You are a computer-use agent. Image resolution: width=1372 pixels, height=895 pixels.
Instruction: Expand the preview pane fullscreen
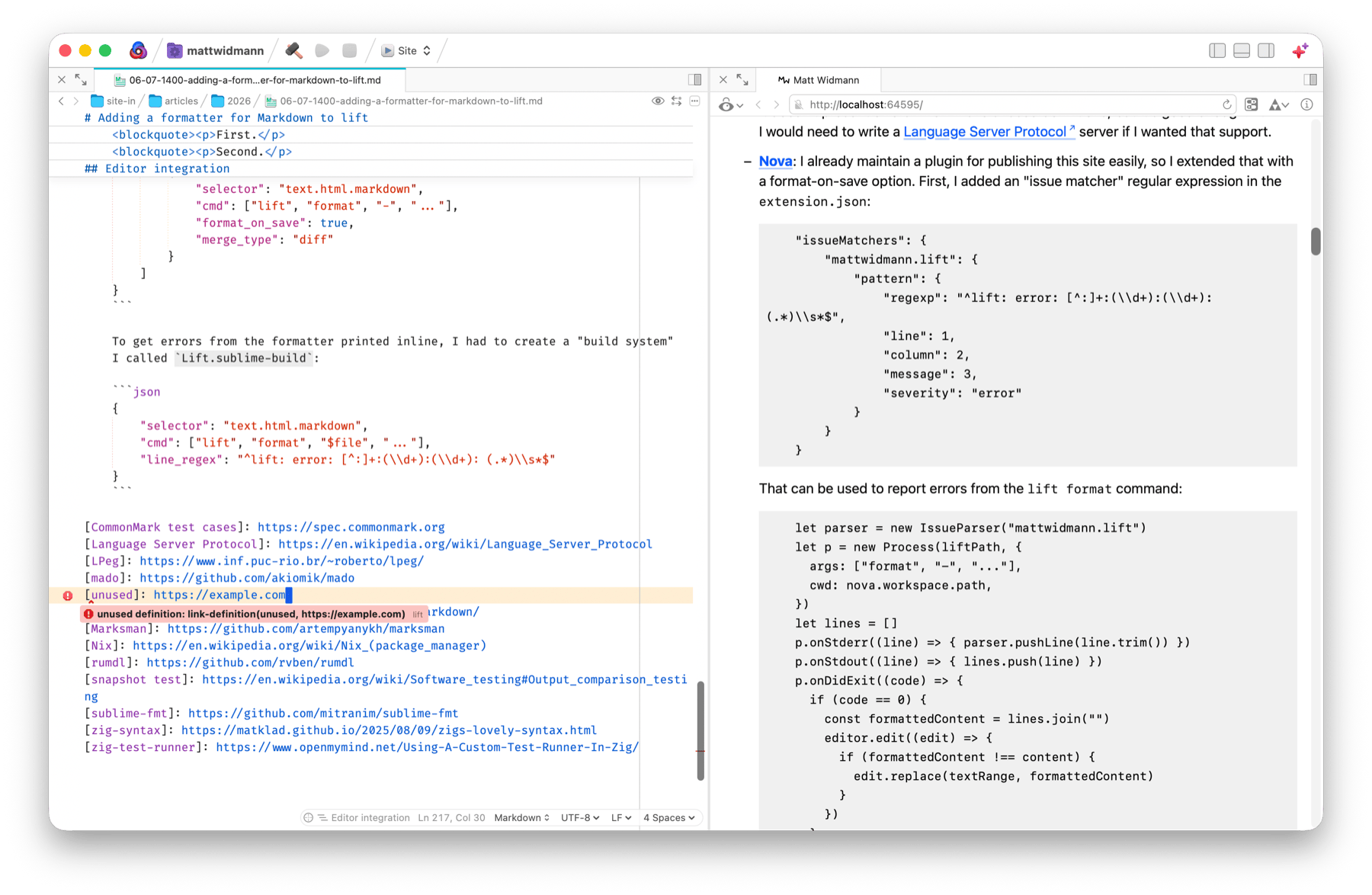(x=742, y=79)
